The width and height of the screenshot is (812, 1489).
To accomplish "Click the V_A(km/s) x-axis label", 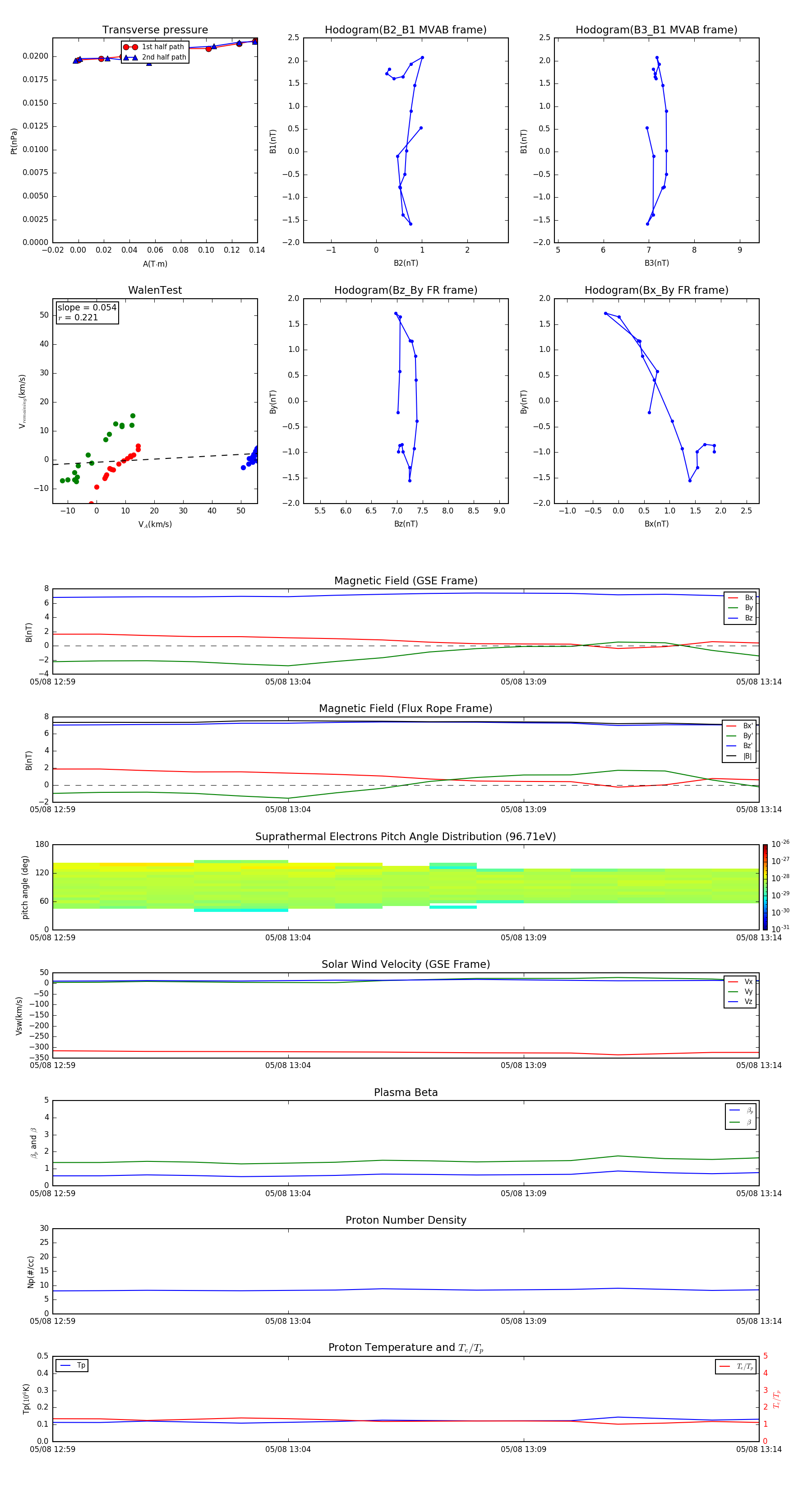I will click(x=155, y=524).
